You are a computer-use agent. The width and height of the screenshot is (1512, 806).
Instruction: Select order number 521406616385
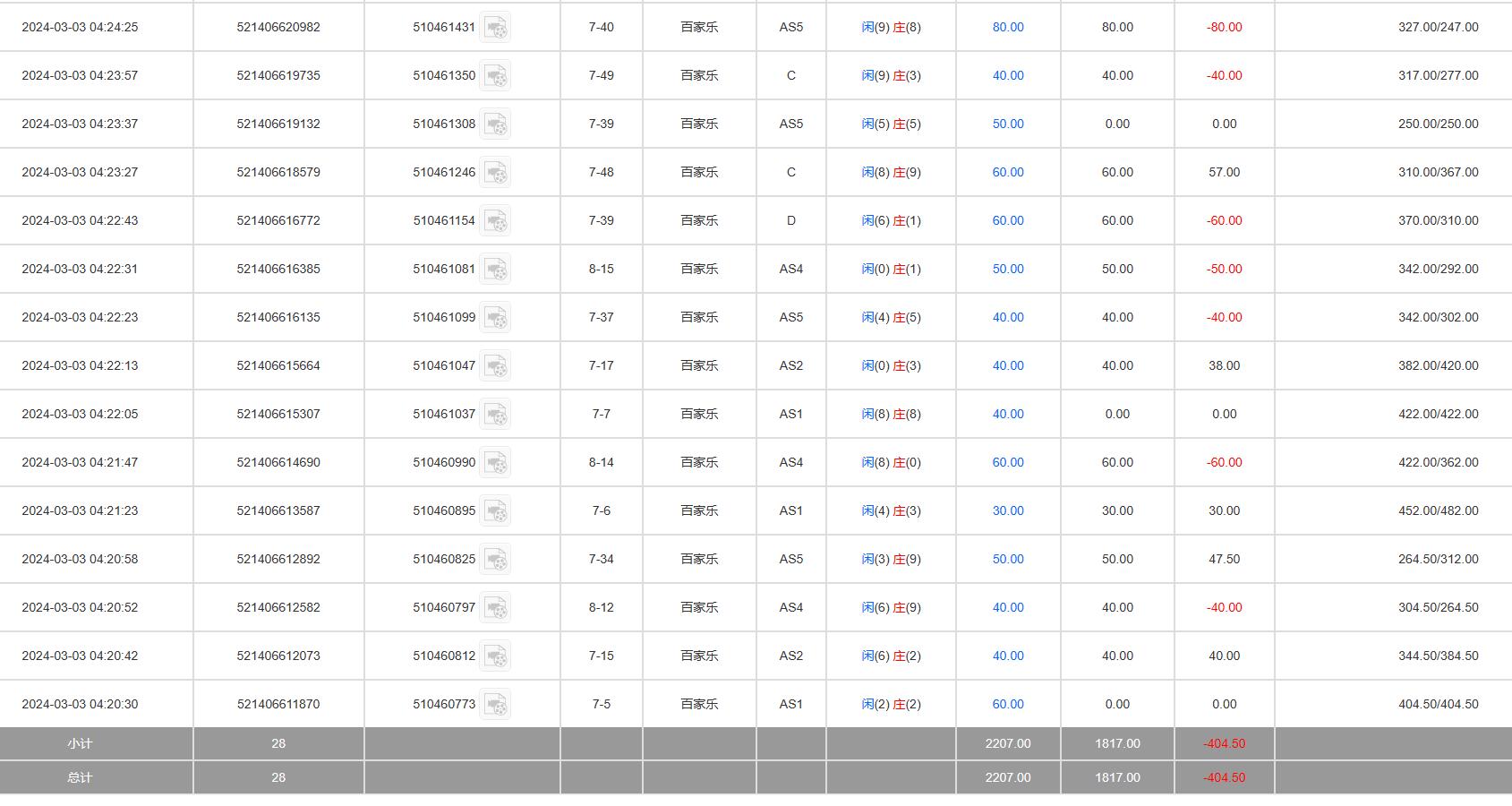tap(278, 269)
